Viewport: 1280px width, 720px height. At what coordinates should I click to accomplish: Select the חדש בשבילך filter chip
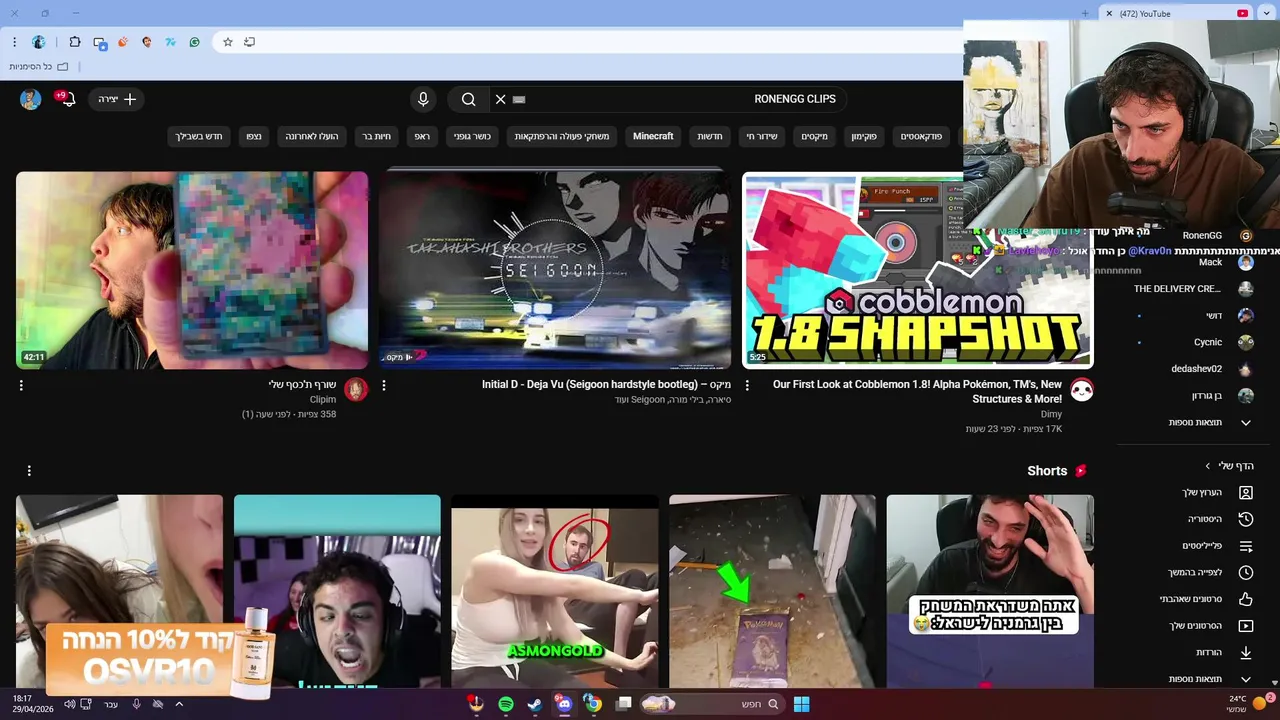click(x=199, y=136)
